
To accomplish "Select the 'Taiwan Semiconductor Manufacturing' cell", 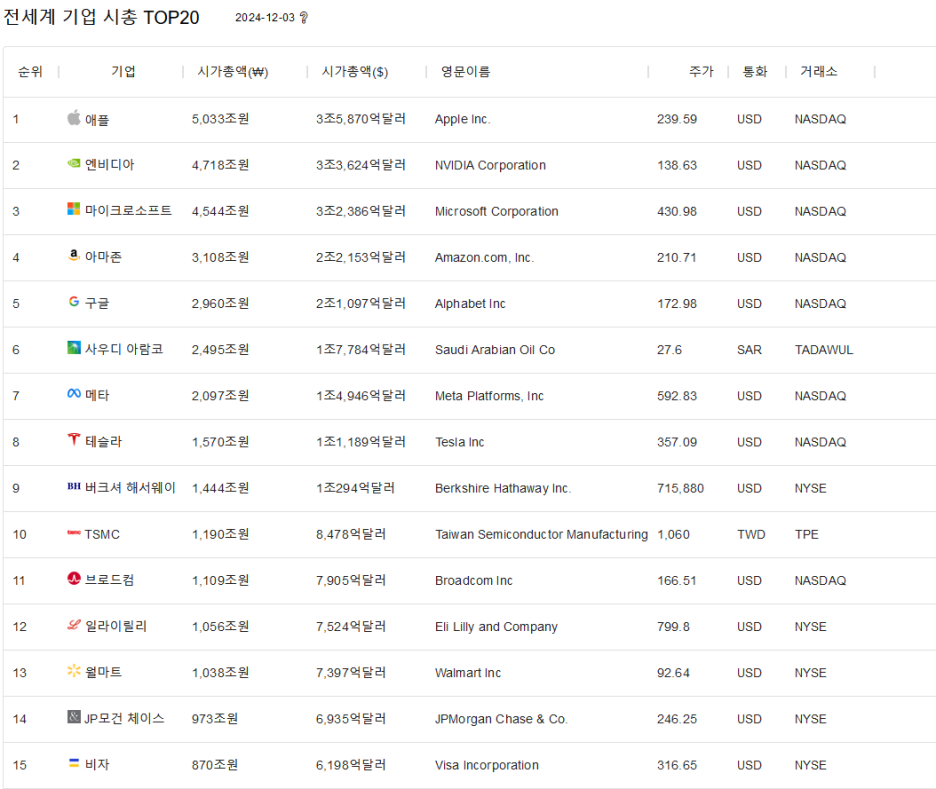I will (x=541, y=534).
